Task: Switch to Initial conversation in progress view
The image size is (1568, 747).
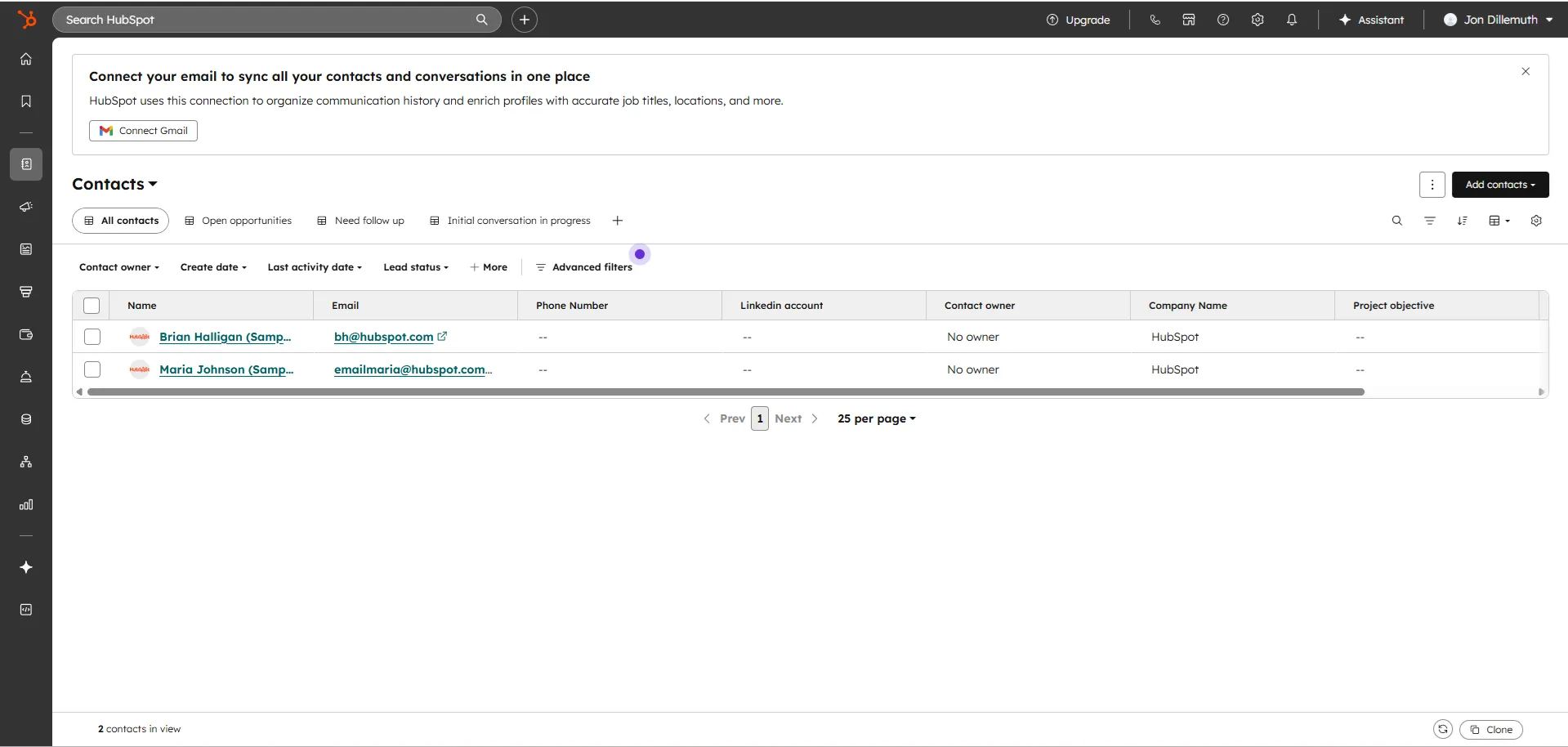Action: pos(511,221)
